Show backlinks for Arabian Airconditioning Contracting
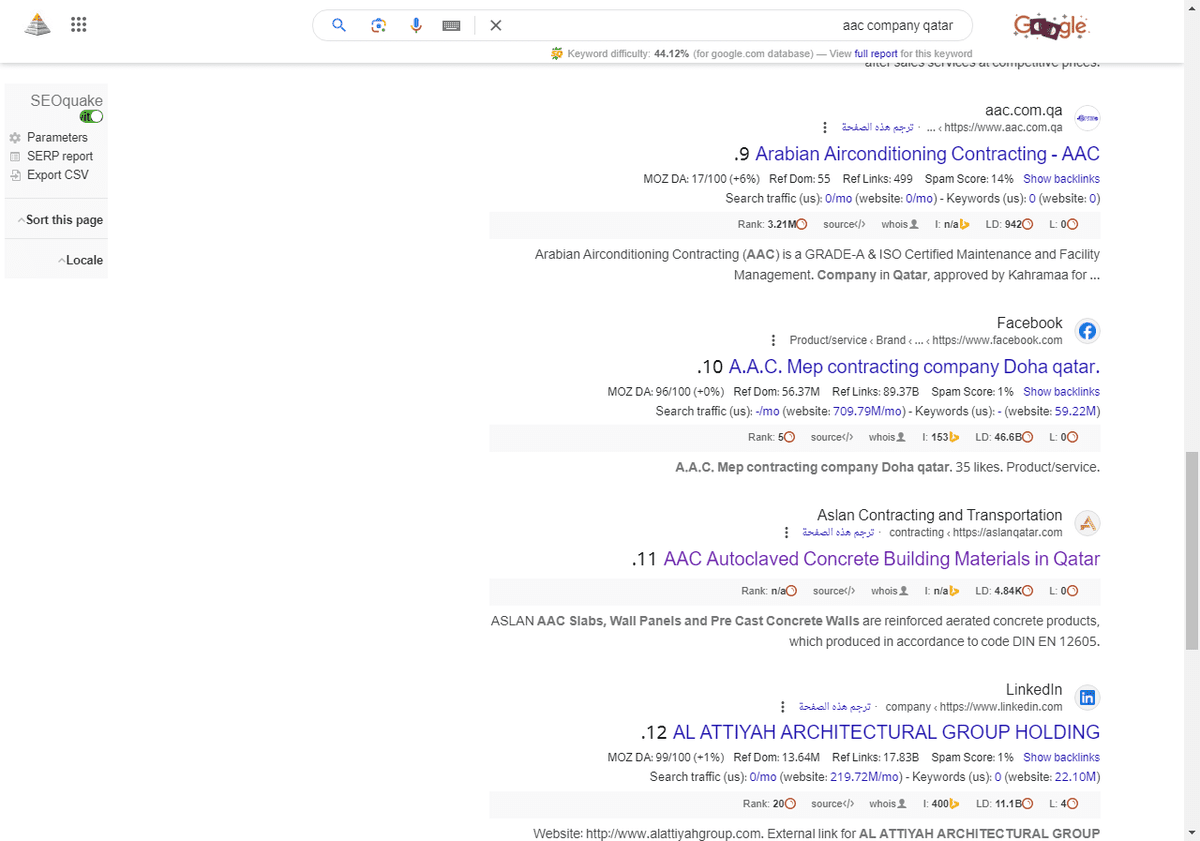The width and height of the screenshot is (1200, 841). (1061, 178)
